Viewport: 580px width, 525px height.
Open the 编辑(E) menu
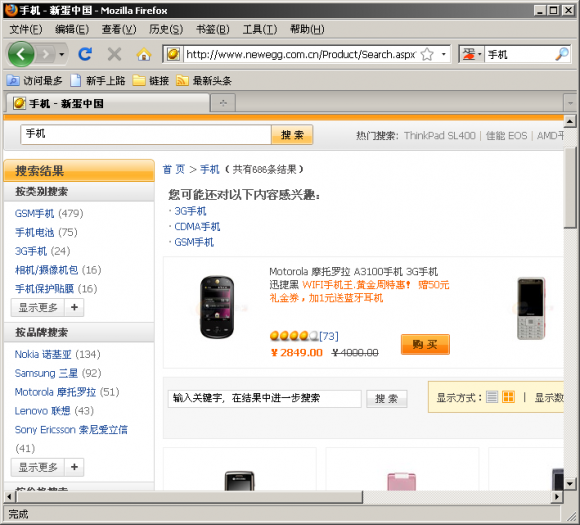pyautogui.click(x=72, y=29)
